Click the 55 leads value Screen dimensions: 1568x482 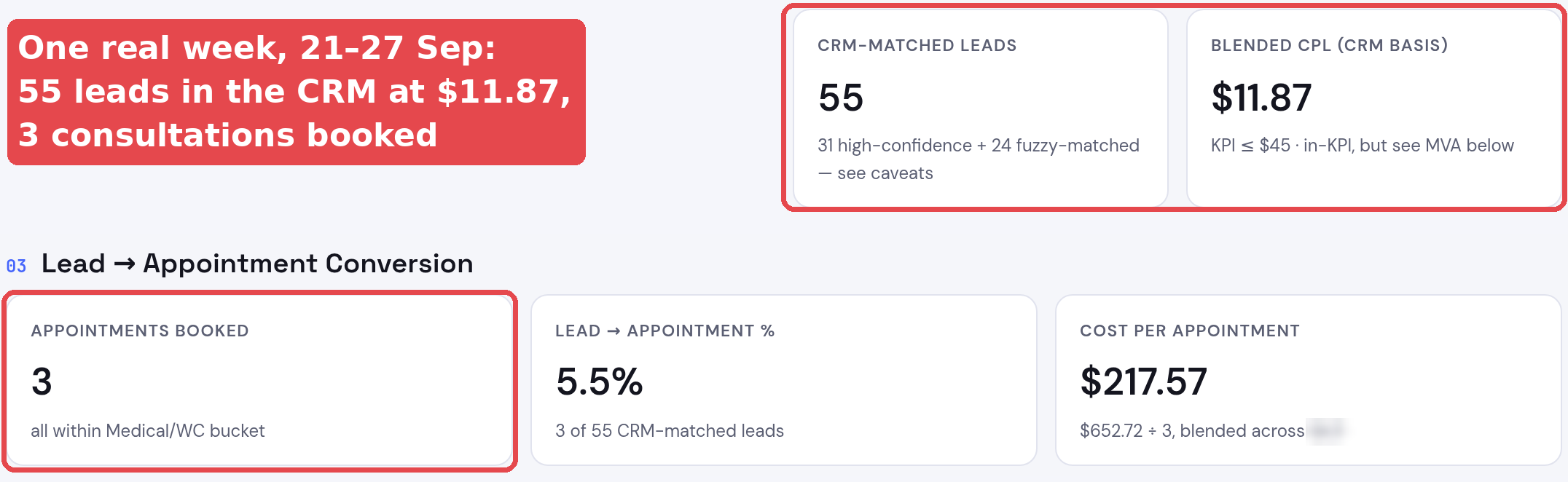[841, 98]
